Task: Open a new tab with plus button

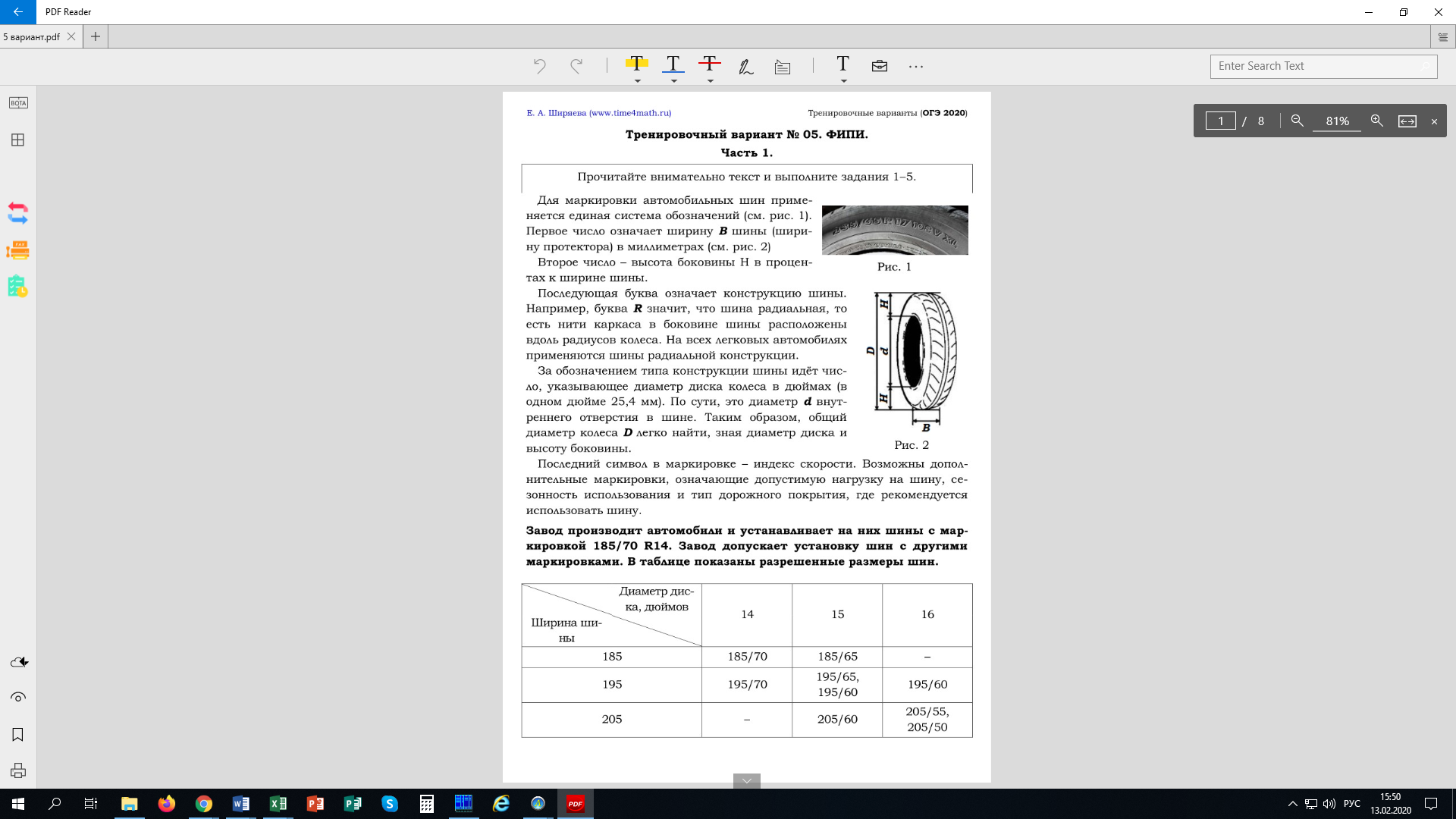Action: (x=96, y=36)
